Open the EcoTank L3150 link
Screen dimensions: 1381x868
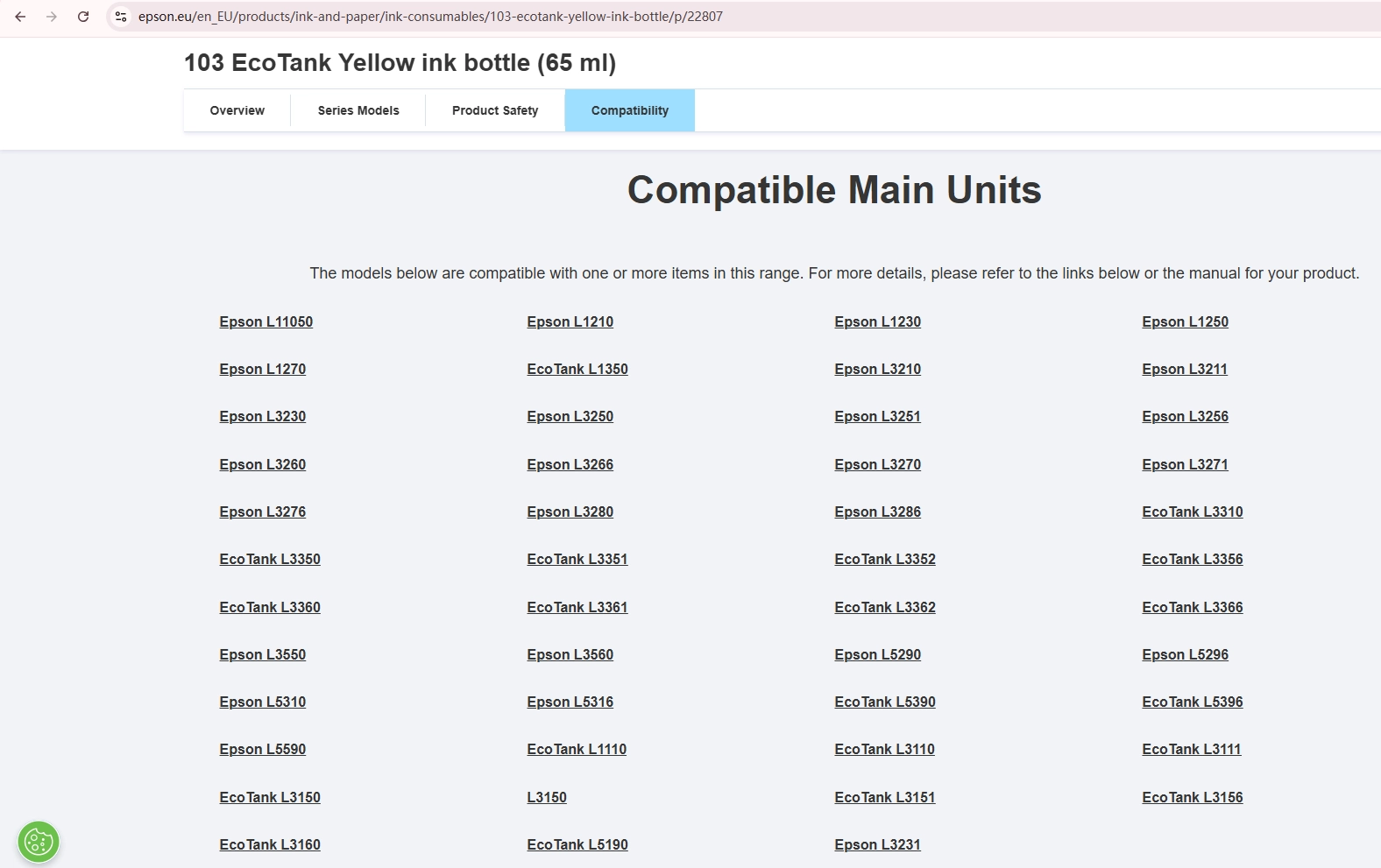tap(270, 797)
